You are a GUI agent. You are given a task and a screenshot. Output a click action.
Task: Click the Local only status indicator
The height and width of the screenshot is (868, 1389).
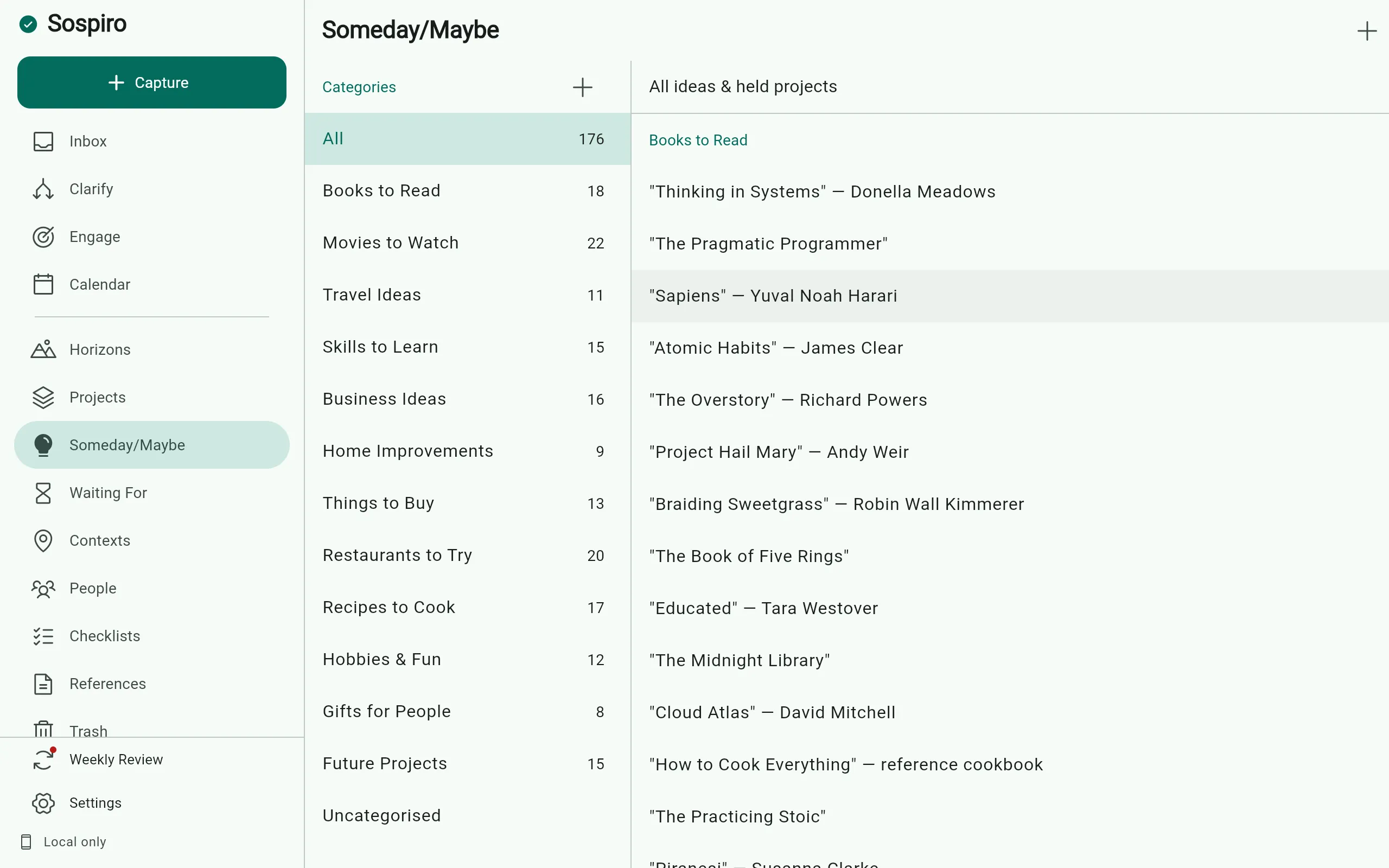(63, 841)
